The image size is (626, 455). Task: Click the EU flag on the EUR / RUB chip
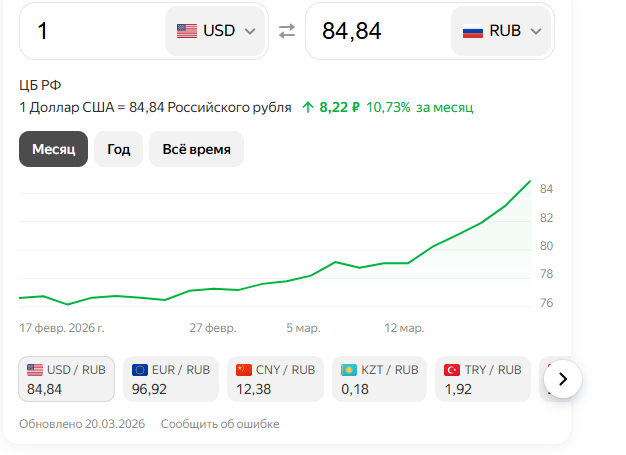[140, 370]
